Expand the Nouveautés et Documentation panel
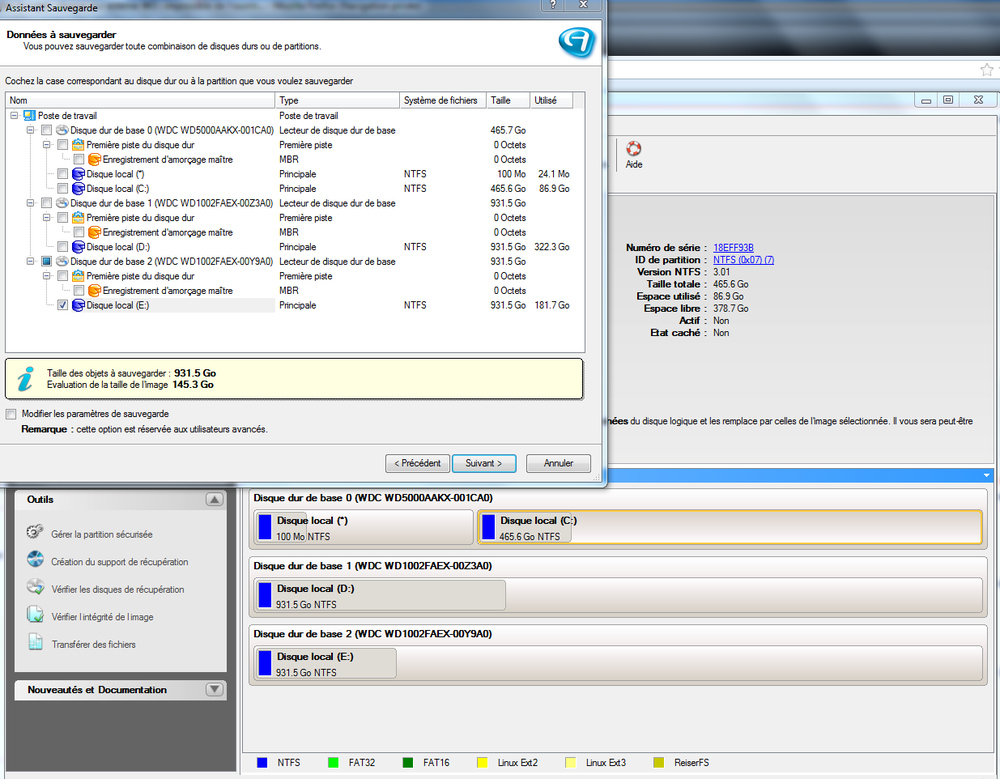The height and width of the screenshot is (779, 1000). click(214, 690)
